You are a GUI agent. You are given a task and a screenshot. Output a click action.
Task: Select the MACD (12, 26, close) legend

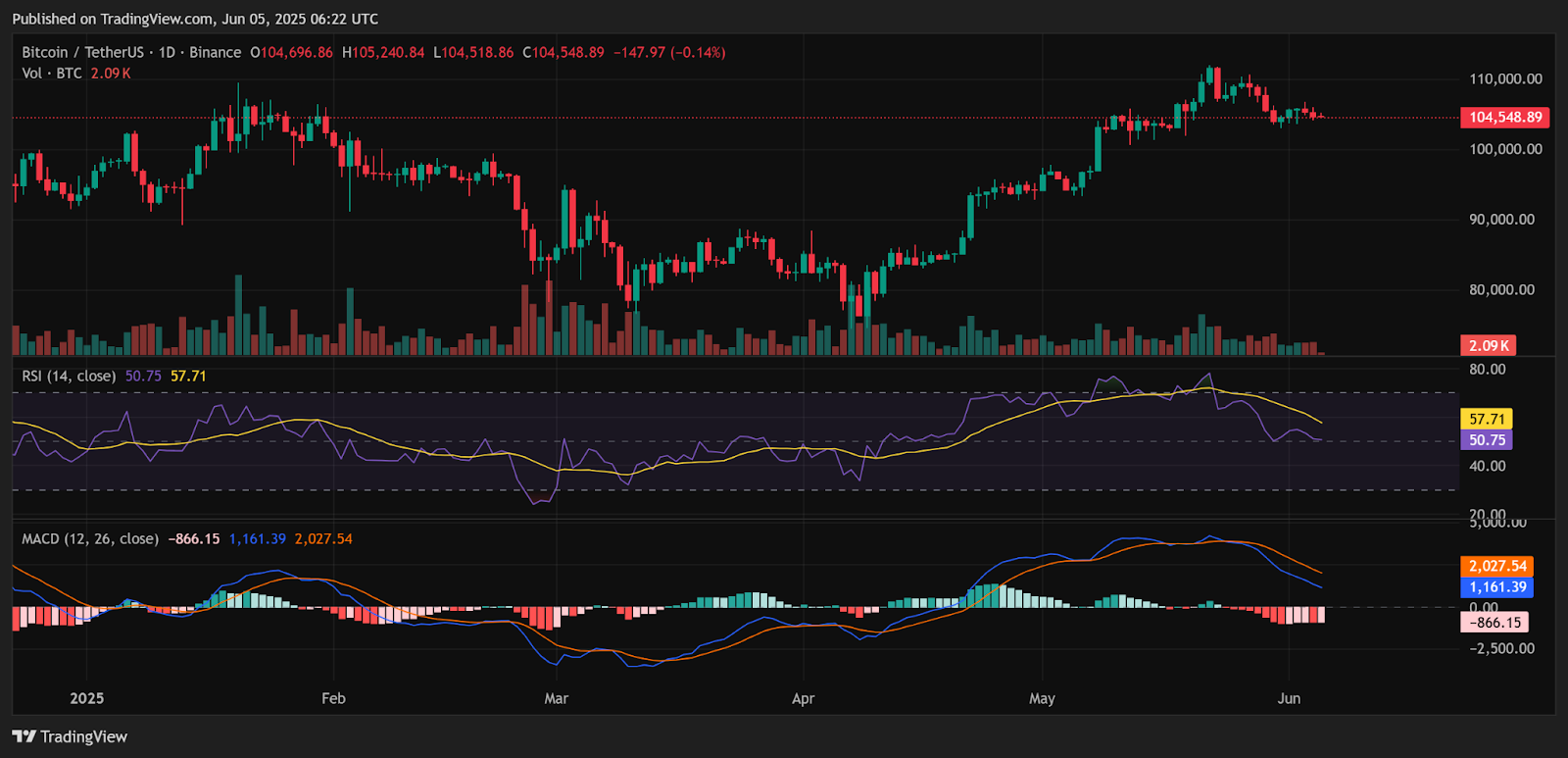pyautogui.click(x=90, y=539)
